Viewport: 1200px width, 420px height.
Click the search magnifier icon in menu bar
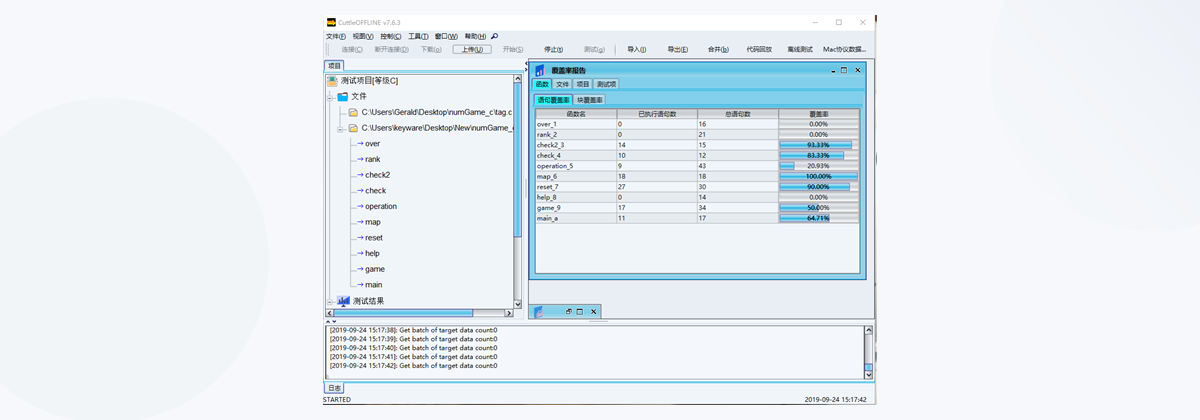(x=494, y=36)
